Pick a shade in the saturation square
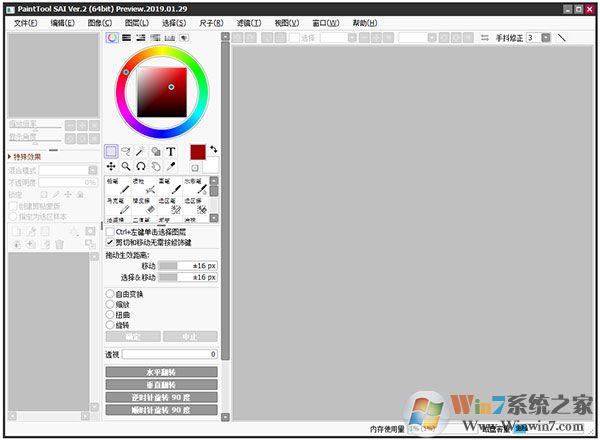This screenshot has width=600, height=440. click(x=162, y=93)
